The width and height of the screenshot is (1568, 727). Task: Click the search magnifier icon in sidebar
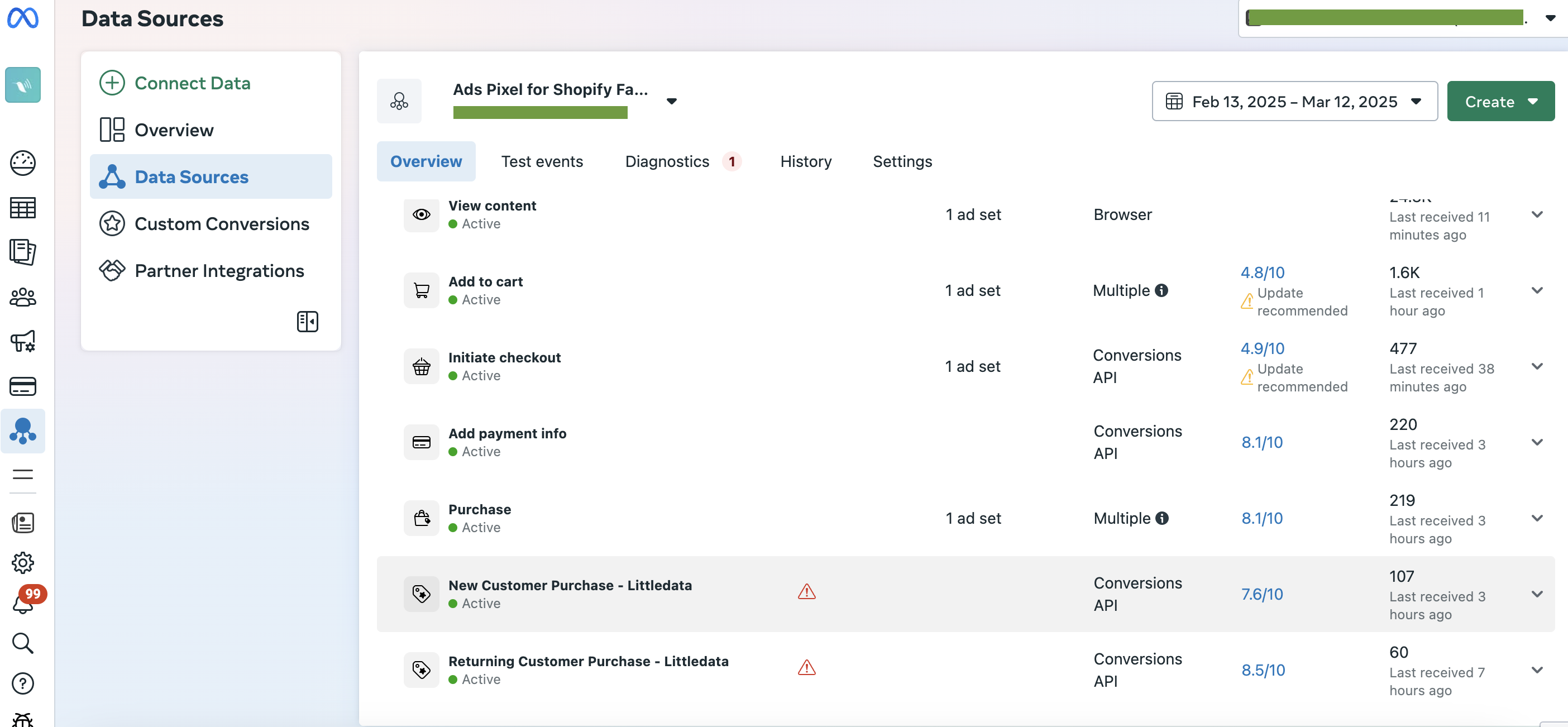(22, 643)
